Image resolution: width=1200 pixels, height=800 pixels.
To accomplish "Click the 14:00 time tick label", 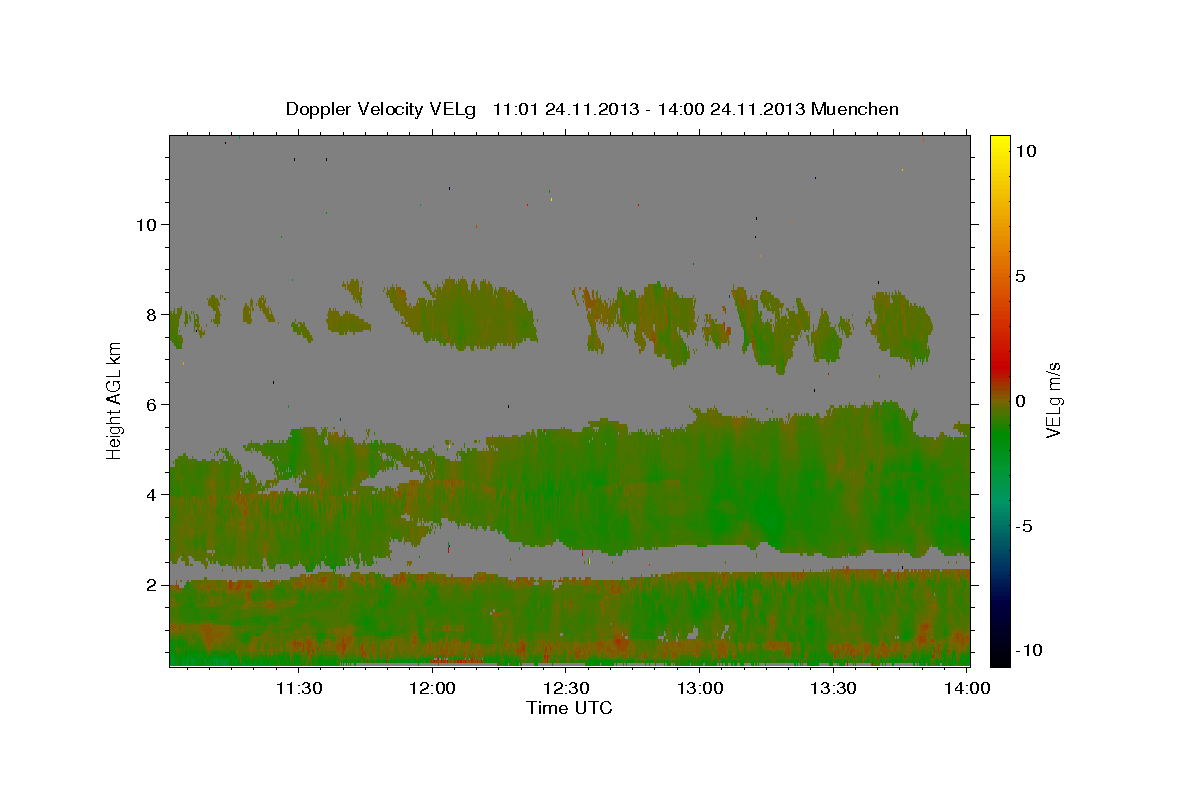I will pos(967,688).
